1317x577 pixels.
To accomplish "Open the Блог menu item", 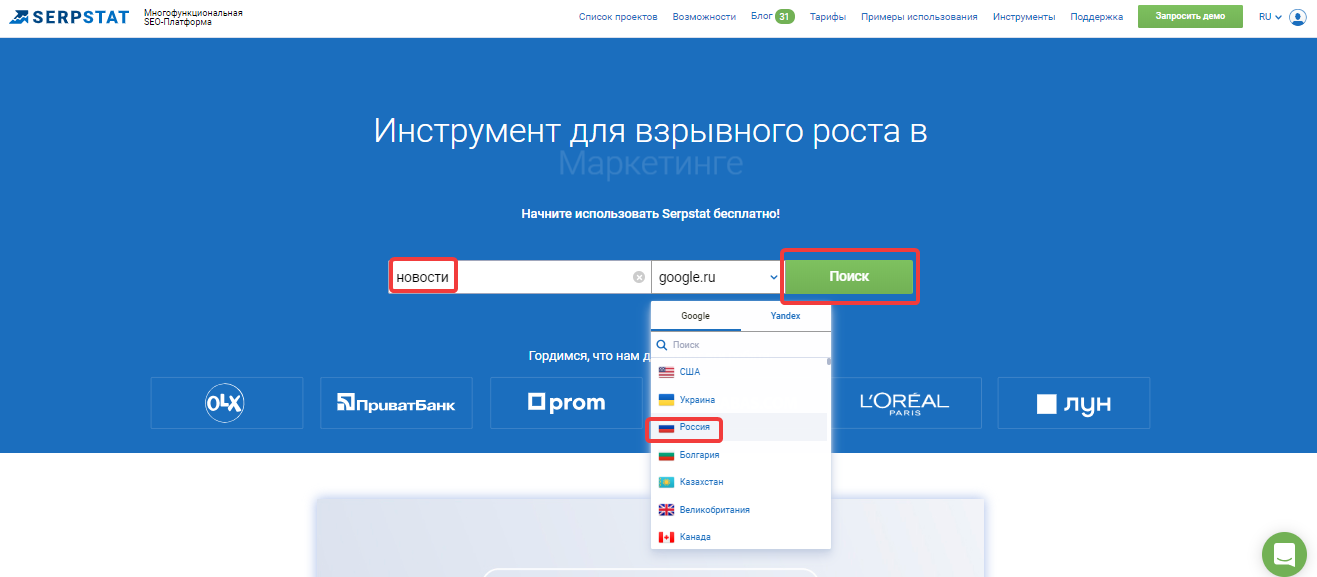I will point(761,17).
